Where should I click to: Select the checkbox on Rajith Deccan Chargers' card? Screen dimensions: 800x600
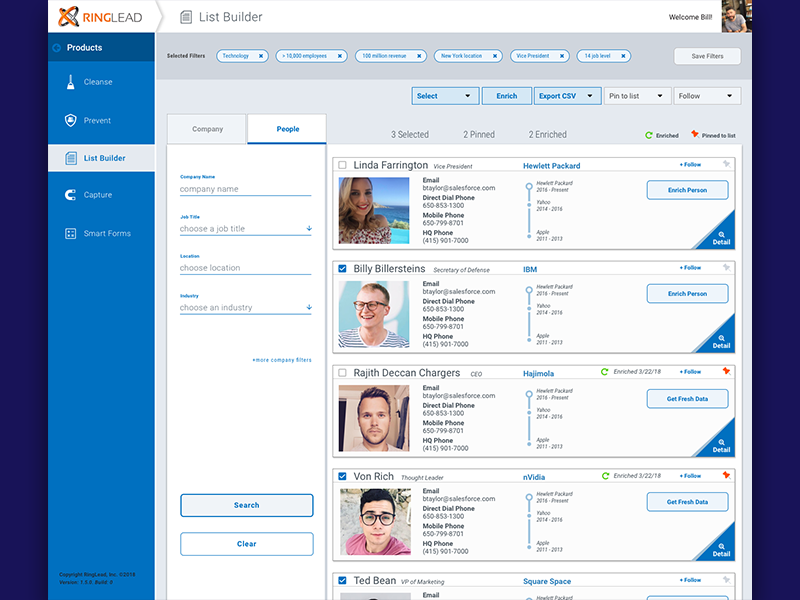pos(340,372)
